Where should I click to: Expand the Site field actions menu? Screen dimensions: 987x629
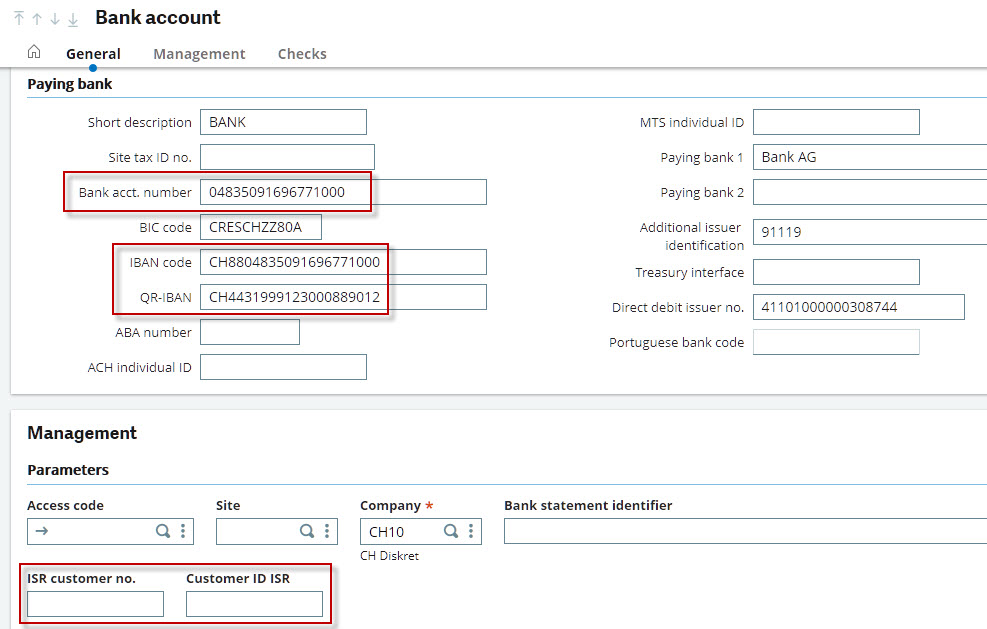327,532
